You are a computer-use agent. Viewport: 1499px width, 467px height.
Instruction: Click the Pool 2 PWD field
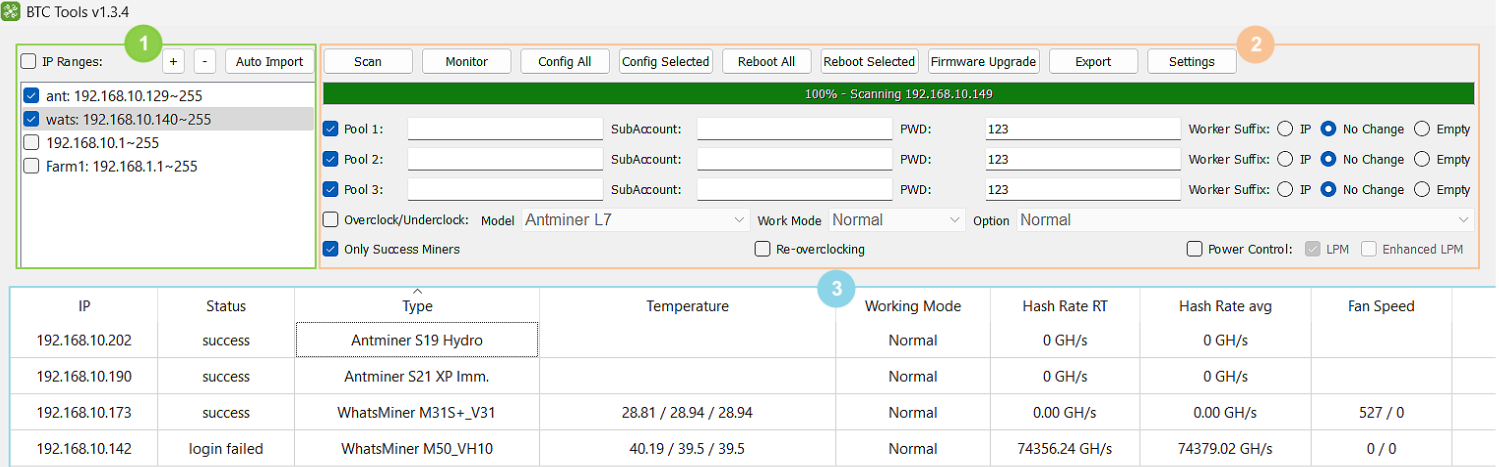click(1082, 159)
